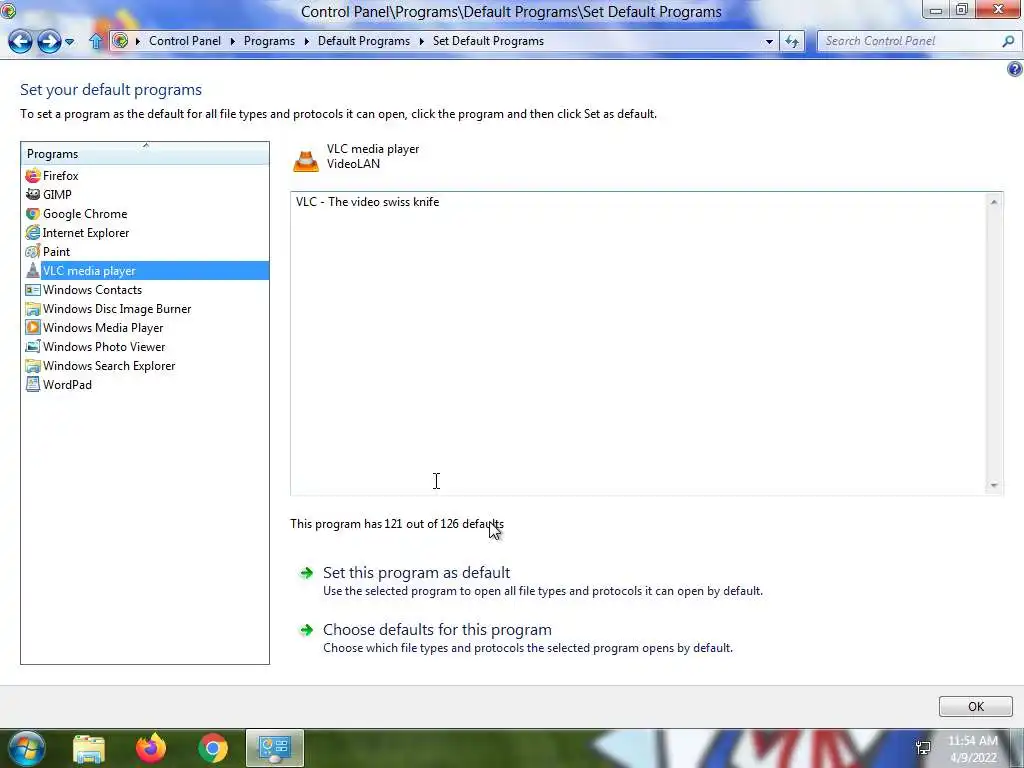The height and width of the screenshot is (768, 1024).
Task: Click the search magnifier icon
Action: pyautogui.click(x=1008, y=41)
